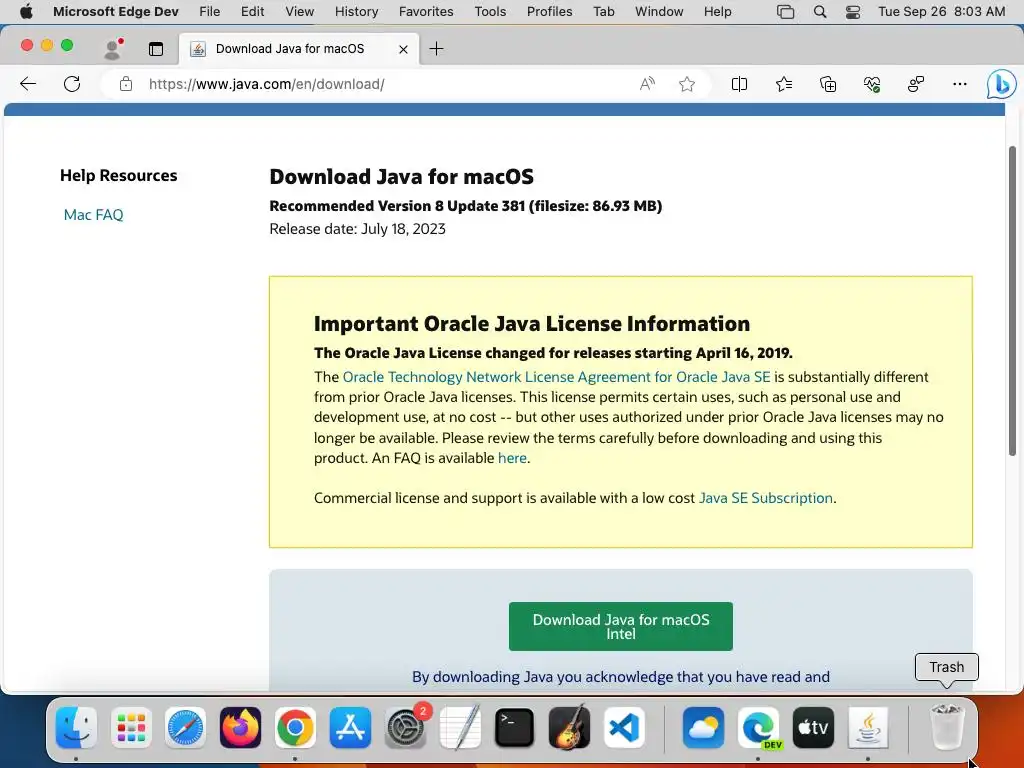Switch to Edge Dev in the Dock
Image resolution: width=1024 pixels, height=768 pixels.
pos(758,727)
